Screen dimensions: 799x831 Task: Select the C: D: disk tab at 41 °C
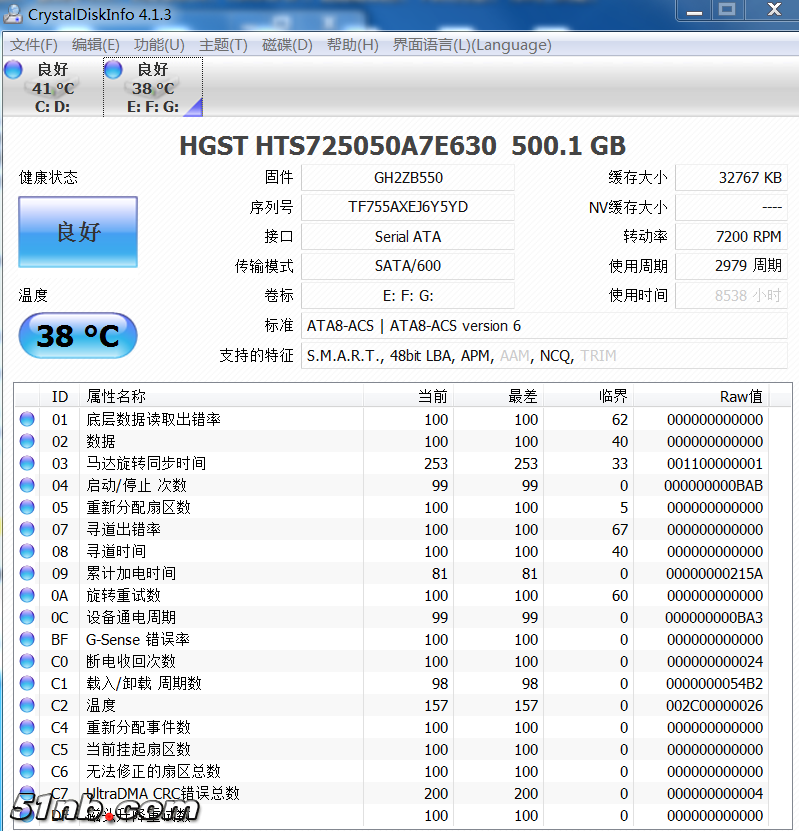[x=52, y=88]
